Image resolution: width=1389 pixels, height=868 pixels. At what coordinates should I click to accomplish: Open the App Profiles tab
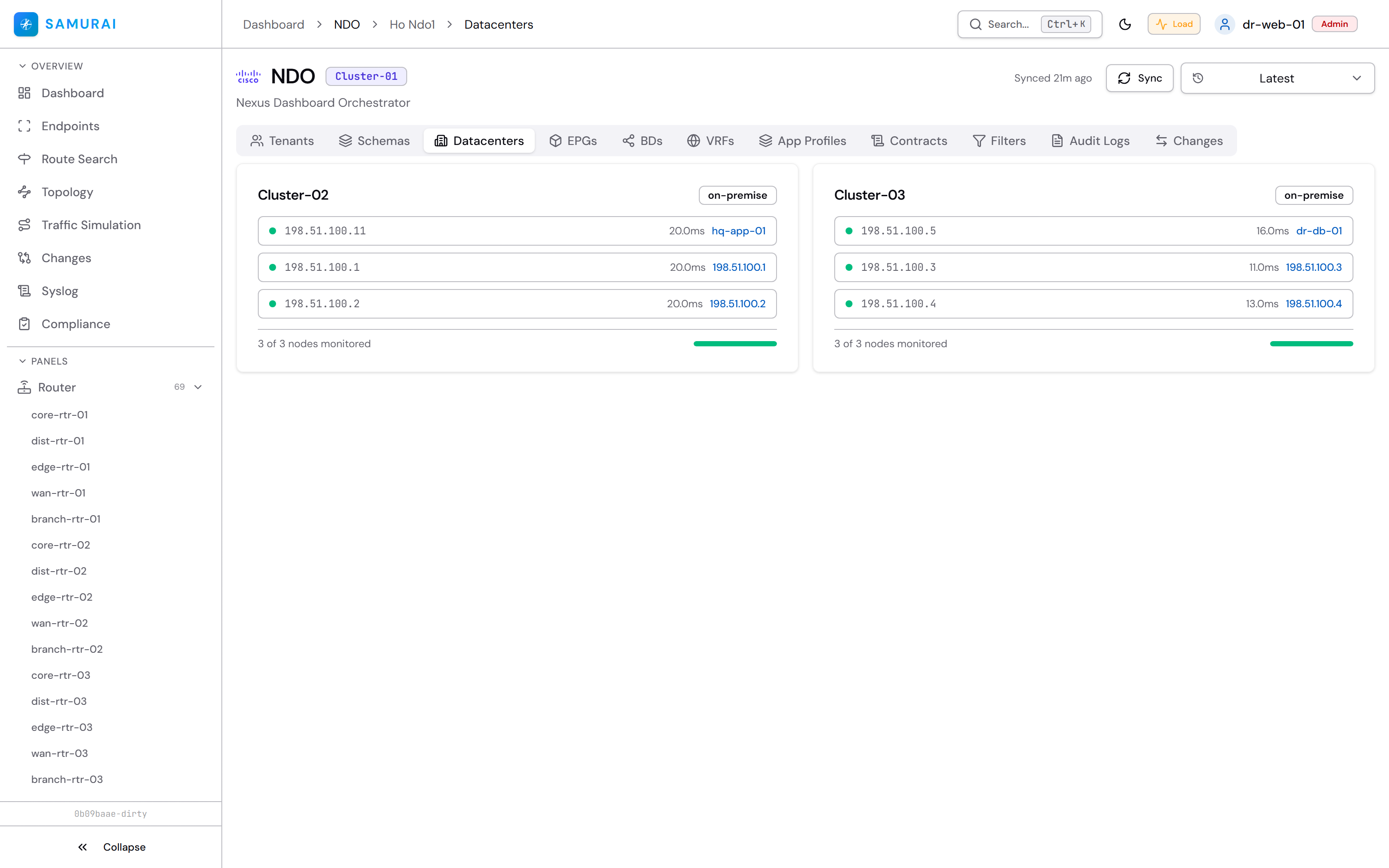pyautogui.click(x=803, y=141)
